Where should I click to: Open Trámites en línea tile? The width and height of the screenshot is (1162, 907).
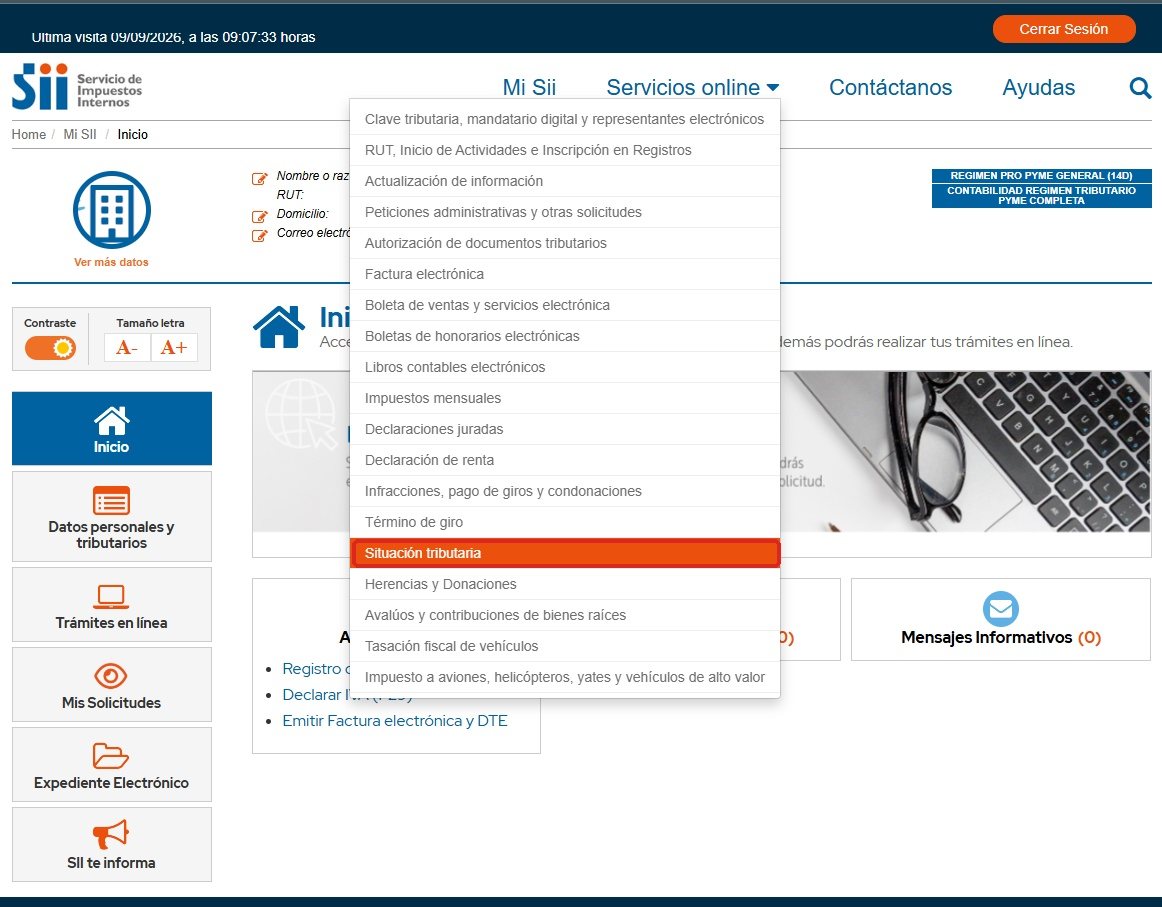click(112, 605)
